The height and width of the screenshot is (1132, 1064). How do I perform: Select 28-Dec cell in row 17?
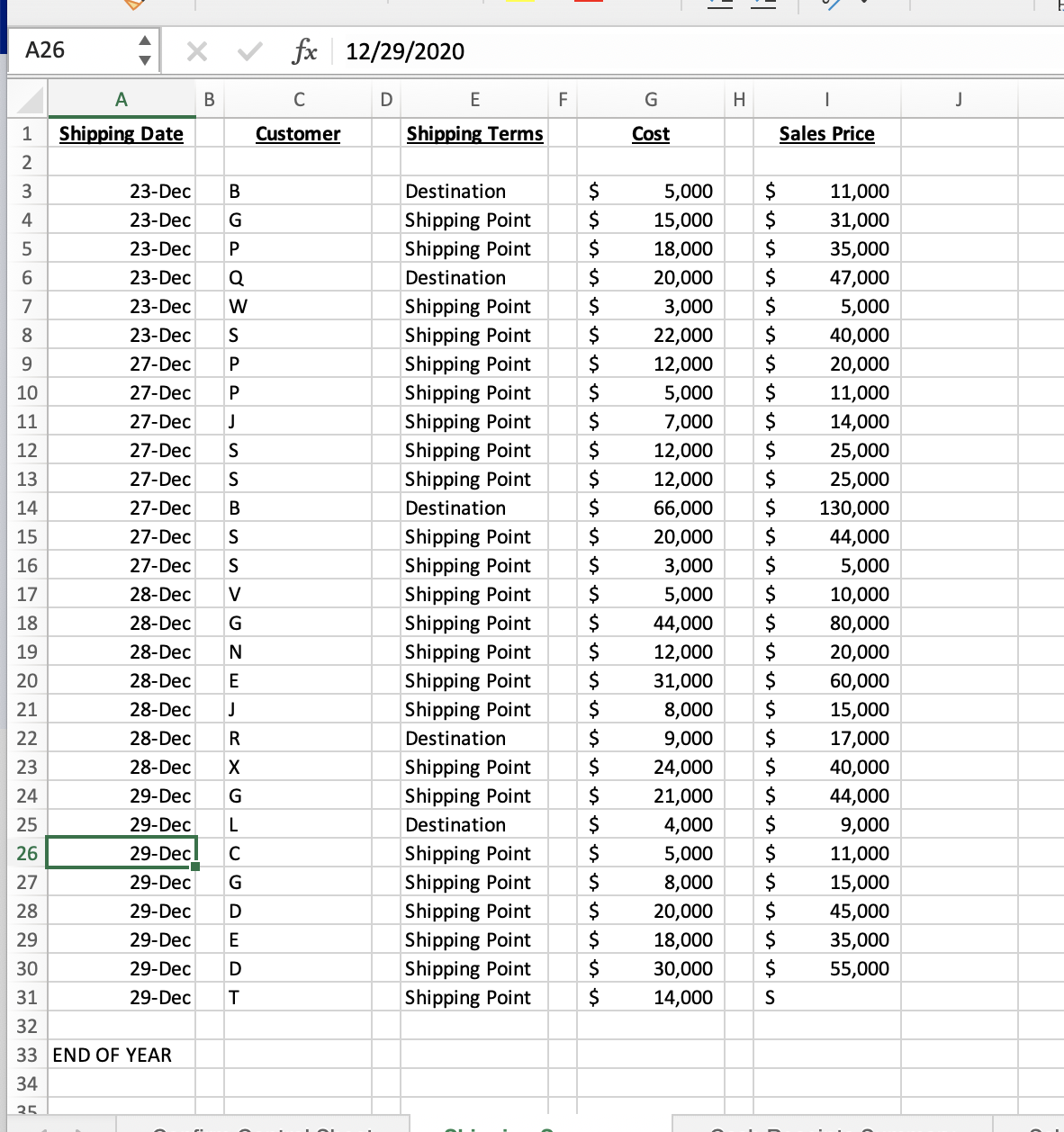(121, 594)
